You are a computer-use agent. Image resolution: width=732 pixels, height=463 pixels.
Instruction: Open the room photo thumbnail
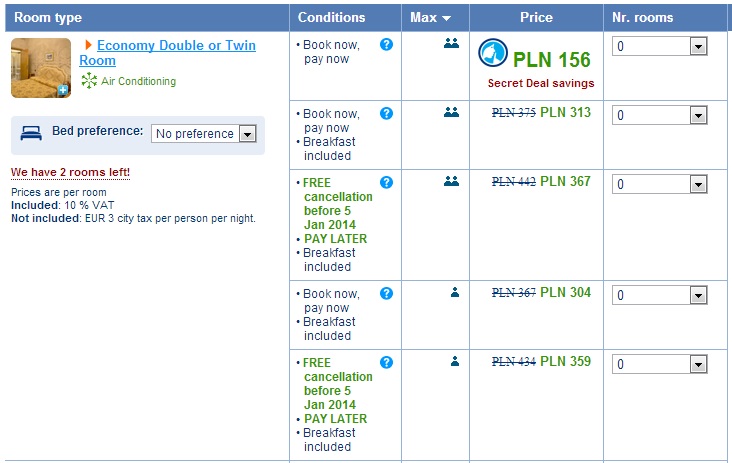coord(41,68)
